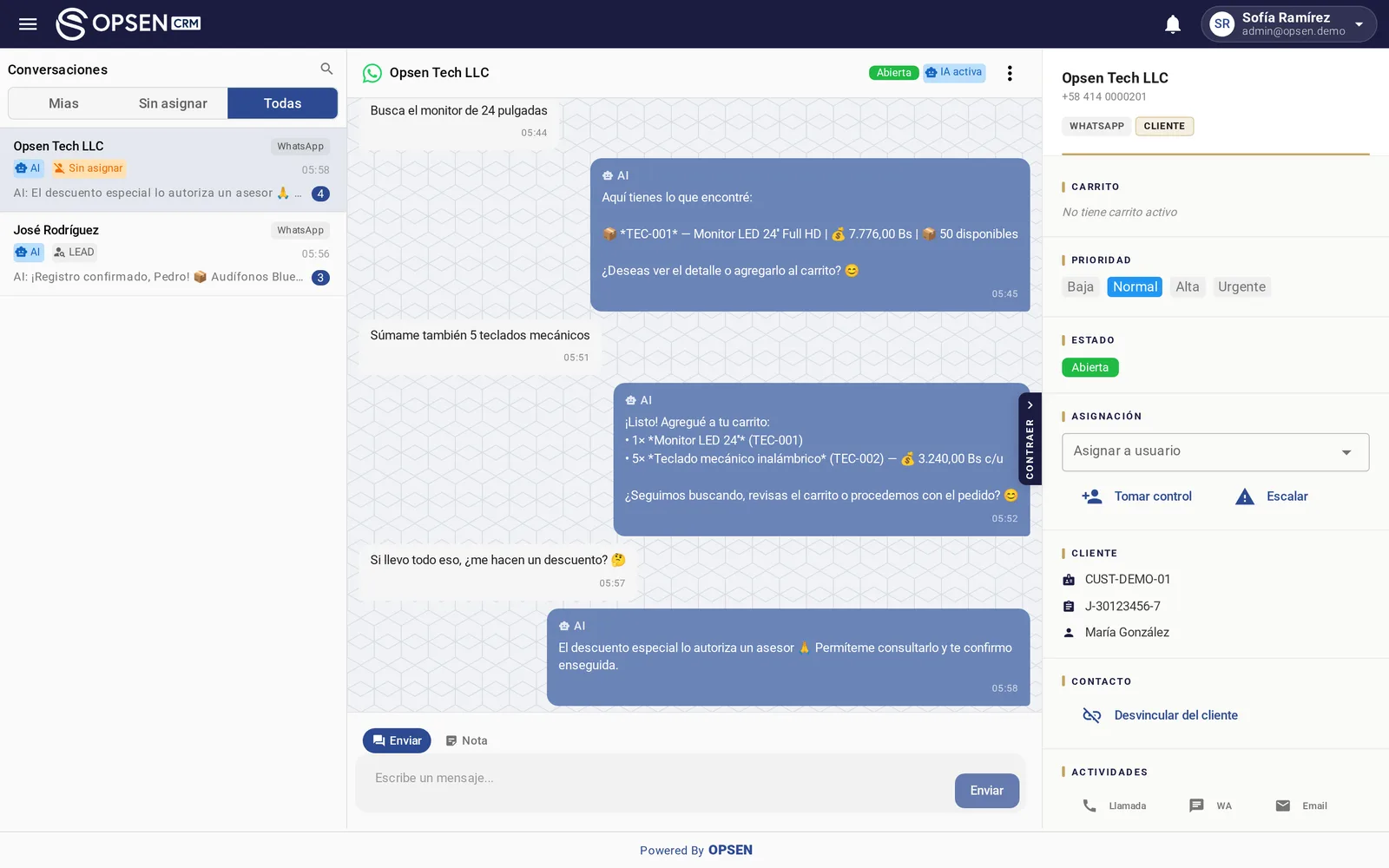Click the Sin asignar tag on Opsen Tech
The height and width of the screenshot is (868, 1389).
(x=88, y=168)
